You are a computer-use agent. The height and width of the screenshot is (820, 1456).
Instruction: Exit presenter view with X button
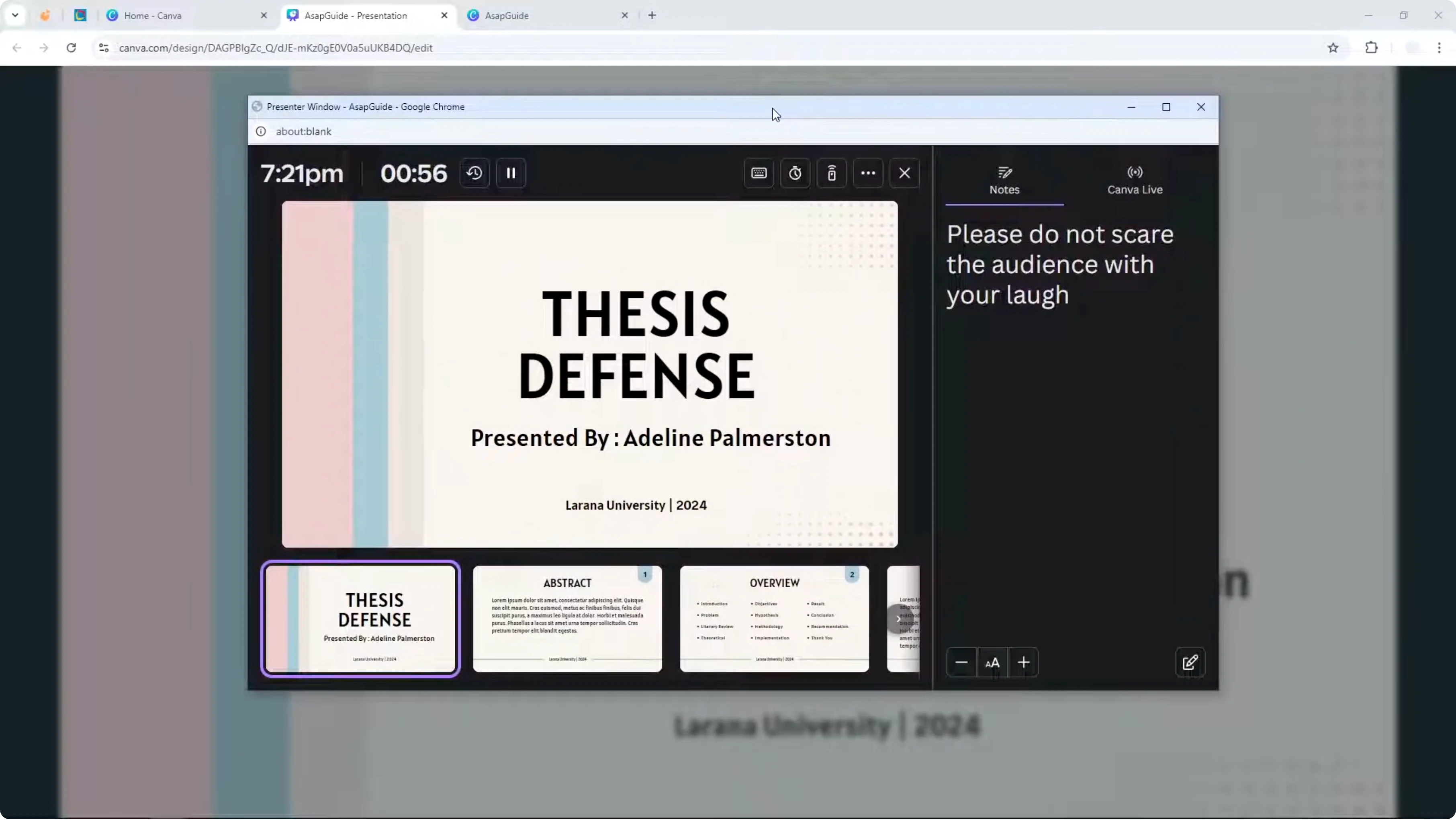[x=904, y=173]
